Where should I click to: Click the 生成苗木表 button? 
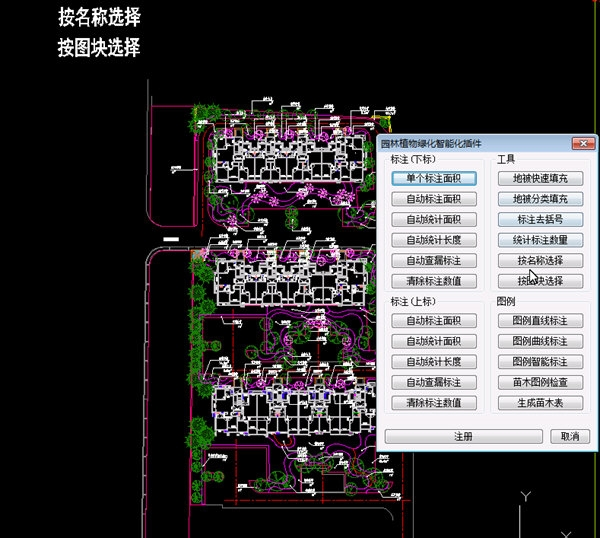(x=539, y=403)
